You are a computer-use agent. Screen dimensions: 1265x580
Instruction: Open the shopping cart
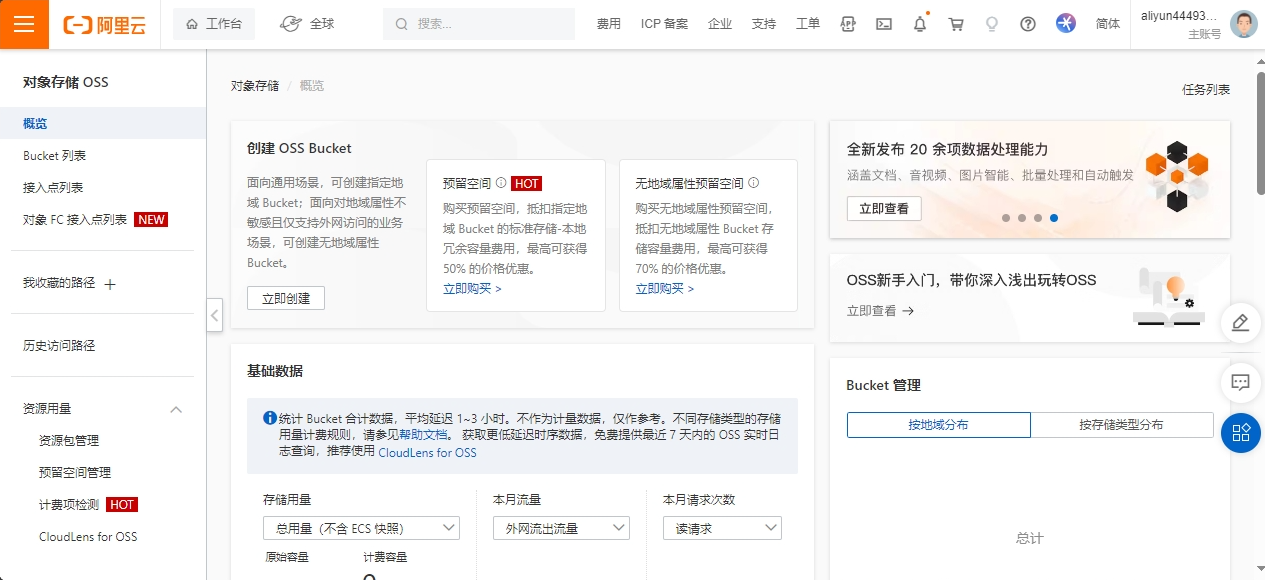point(956,24)
